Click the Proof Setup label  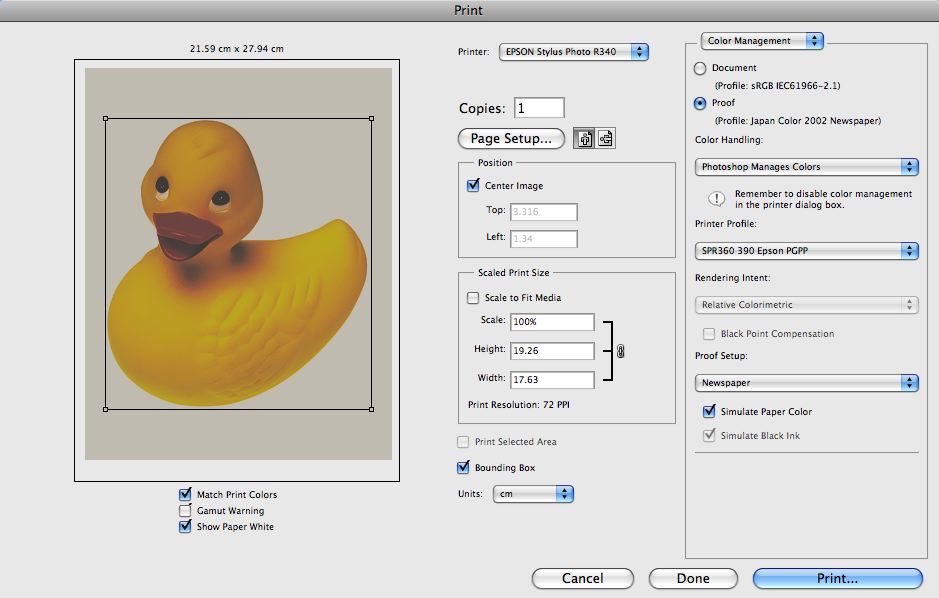(x=721, y=356)
